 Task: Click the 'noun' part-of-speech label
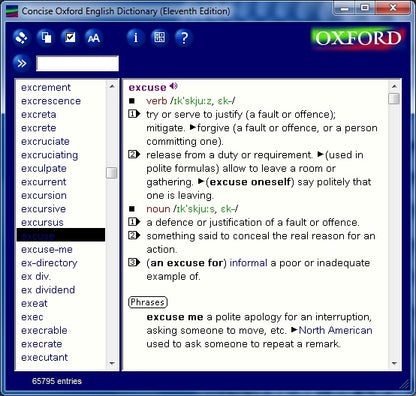pos(158,209)
